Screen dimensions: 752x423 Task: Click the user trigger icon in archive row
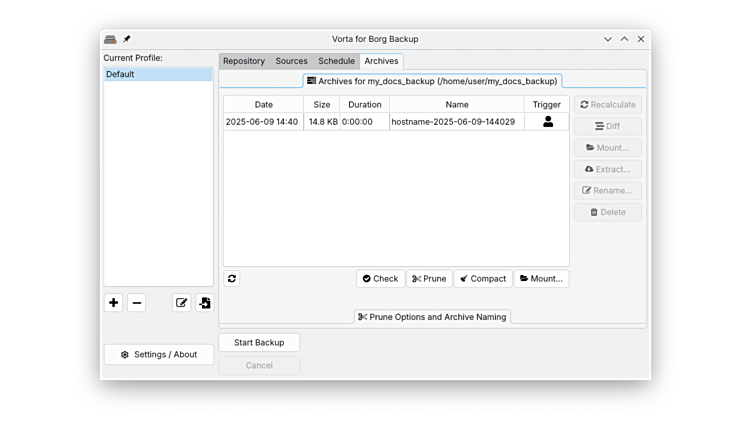547,122
